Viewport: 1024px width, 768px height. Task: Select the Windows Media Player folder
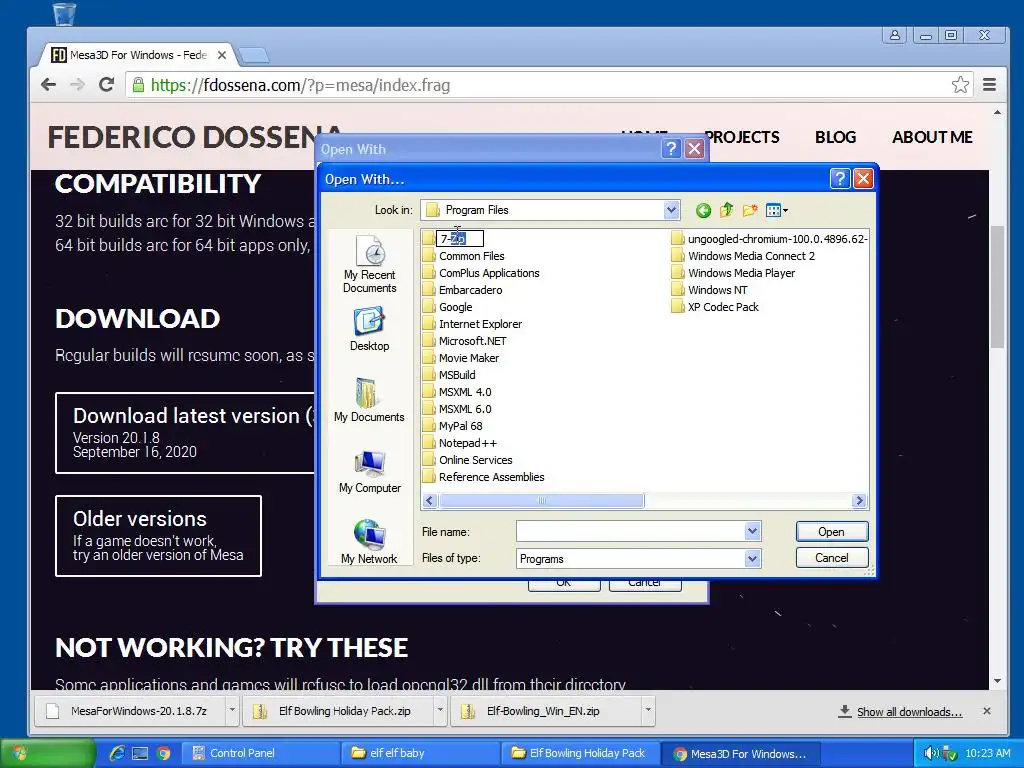pos(733,273)
